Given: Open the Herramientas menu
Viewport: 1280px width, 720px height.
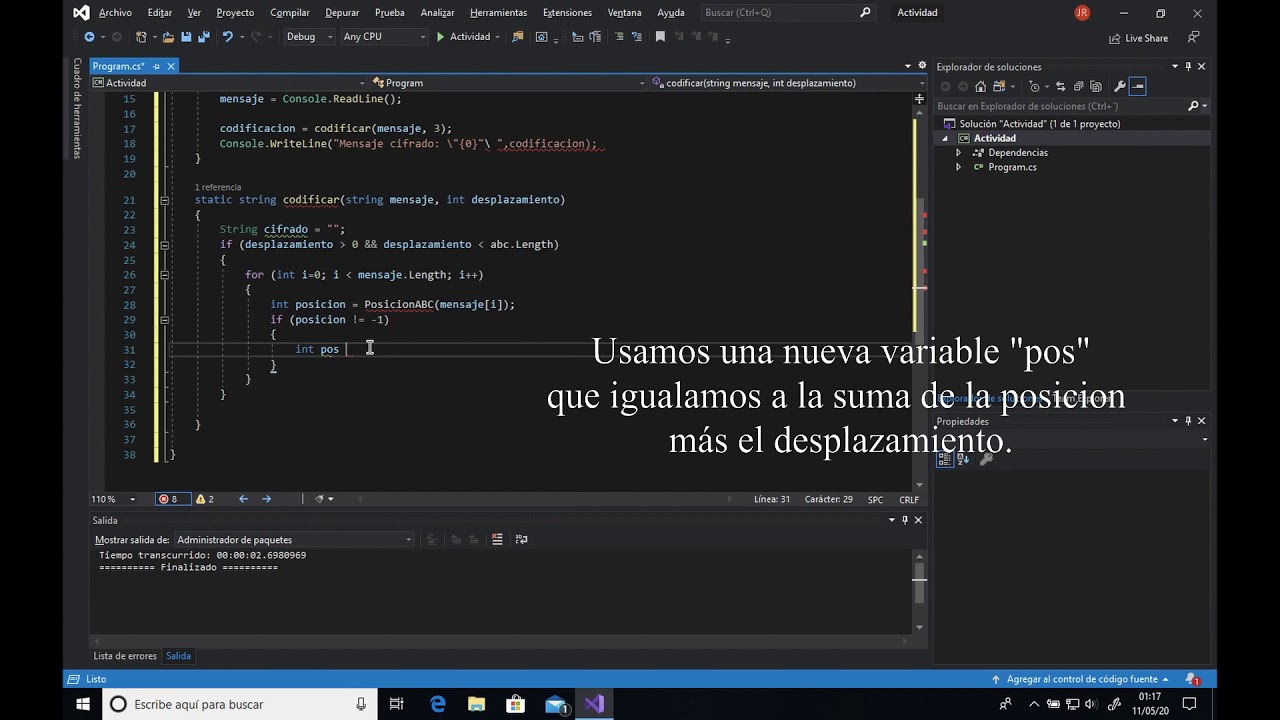Looking at the screenshot, I should [x=498, y=13].
